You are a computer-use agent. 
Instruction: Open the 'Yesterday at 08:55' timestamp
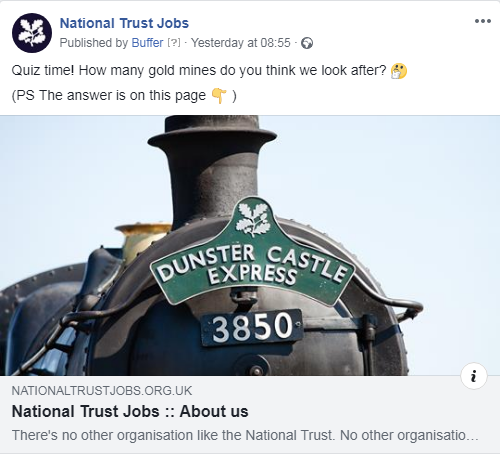[241, 43]
